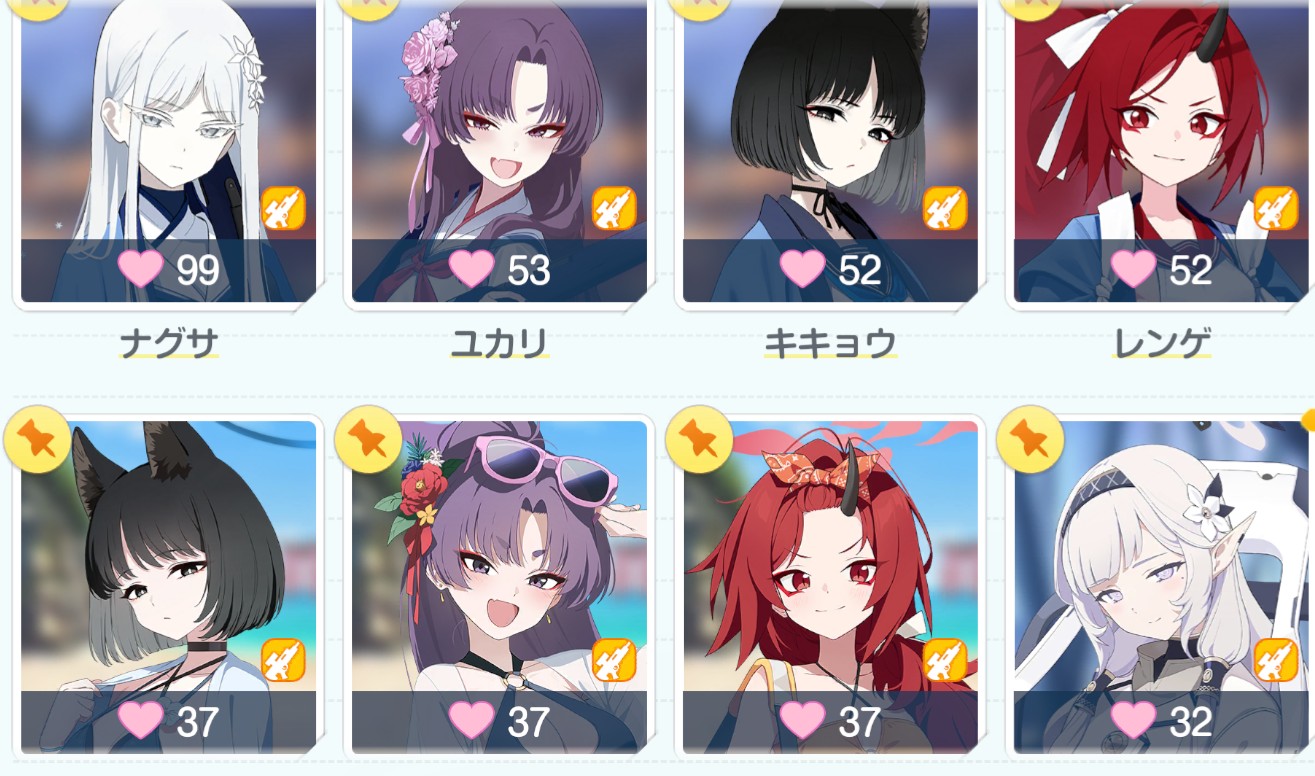Image resolution: width=1315 pixels, height=776 pixels.
Task: Click weapon badge on white-haired elf card
Action: coord(1276,660)
